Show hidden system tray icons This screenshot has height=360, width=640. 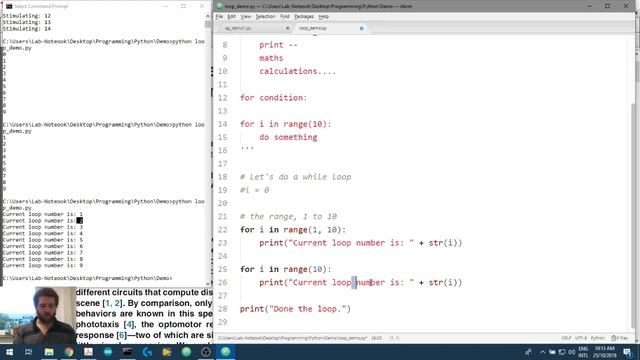point(542,352)
